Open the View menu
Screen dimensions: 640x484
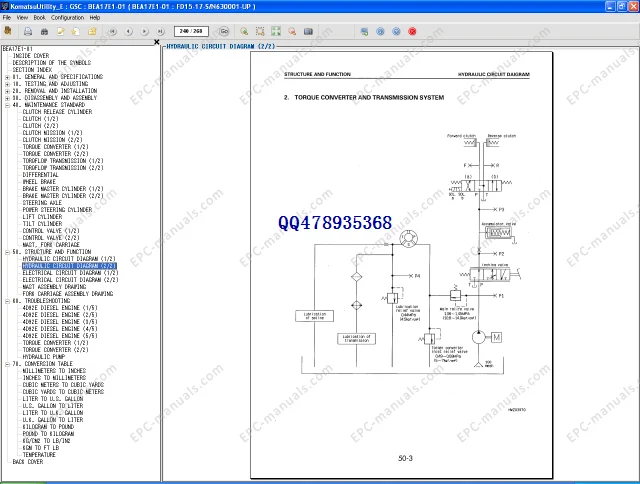click(x=22, y=18)
